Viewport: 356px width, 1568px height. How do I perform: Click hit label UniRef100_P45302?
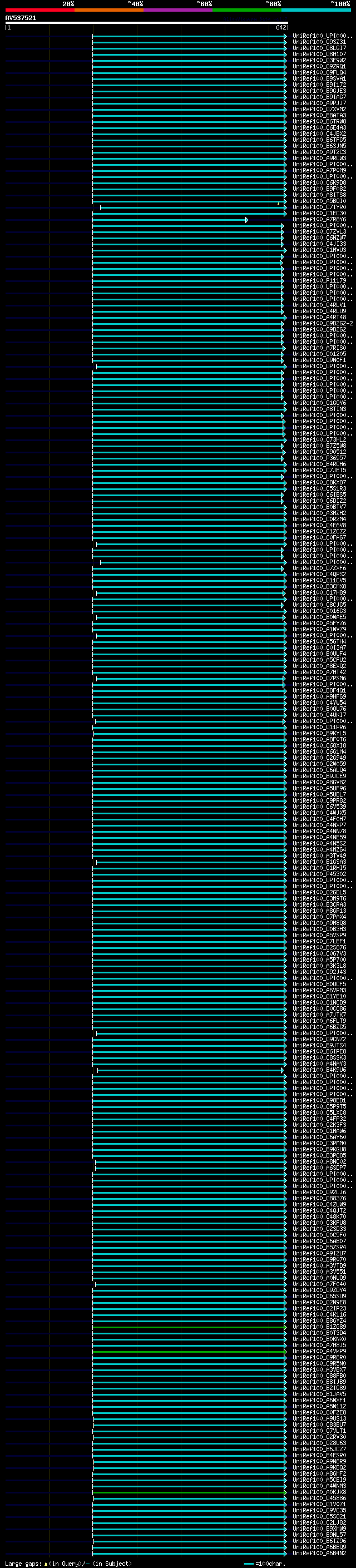[x=319, y=873]
